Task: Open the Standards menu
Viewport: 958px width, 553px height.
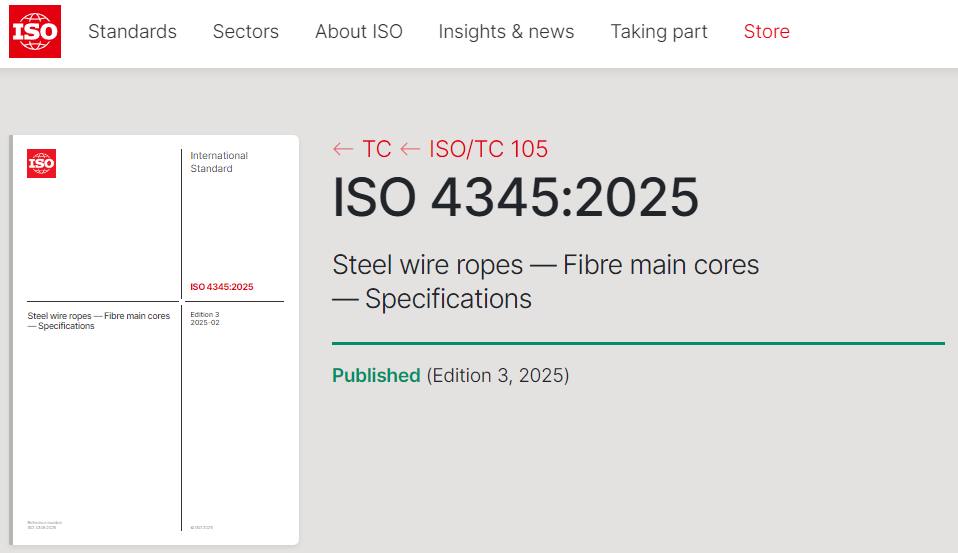Action: click(x=132, y=32)
